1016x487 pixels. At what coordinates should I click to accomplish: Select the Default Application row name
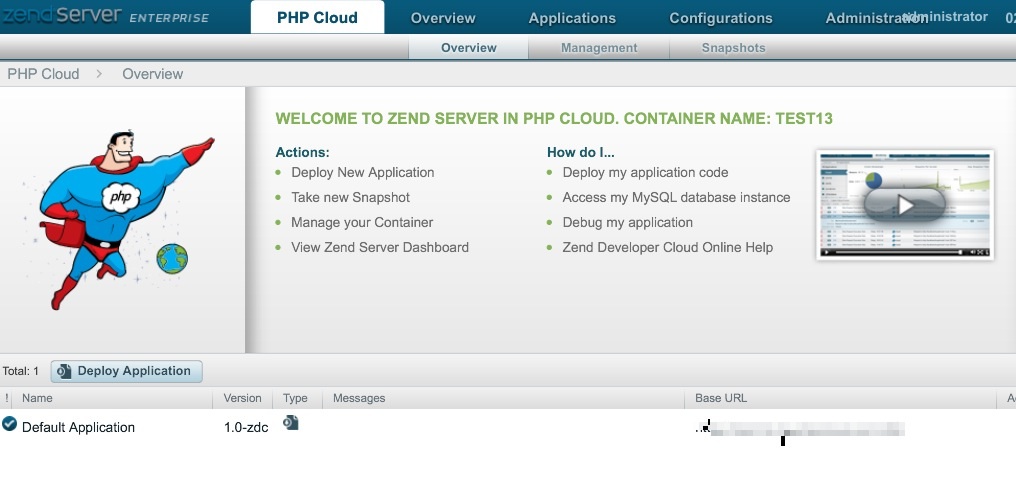pyautogui.click(x=78, y=427)
